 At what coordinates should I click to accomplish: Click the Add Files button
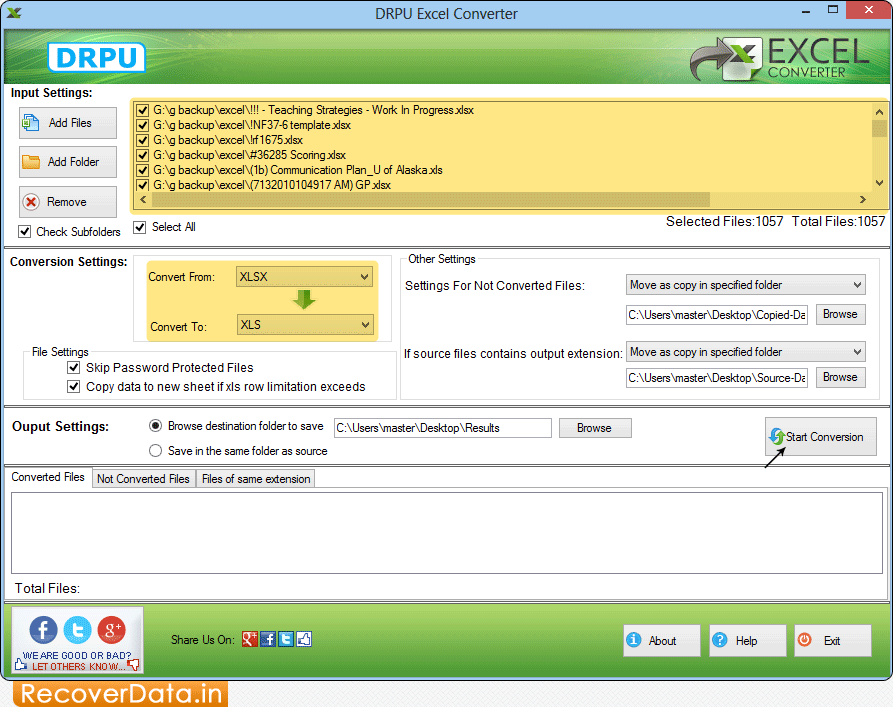[x=68, y=123]
